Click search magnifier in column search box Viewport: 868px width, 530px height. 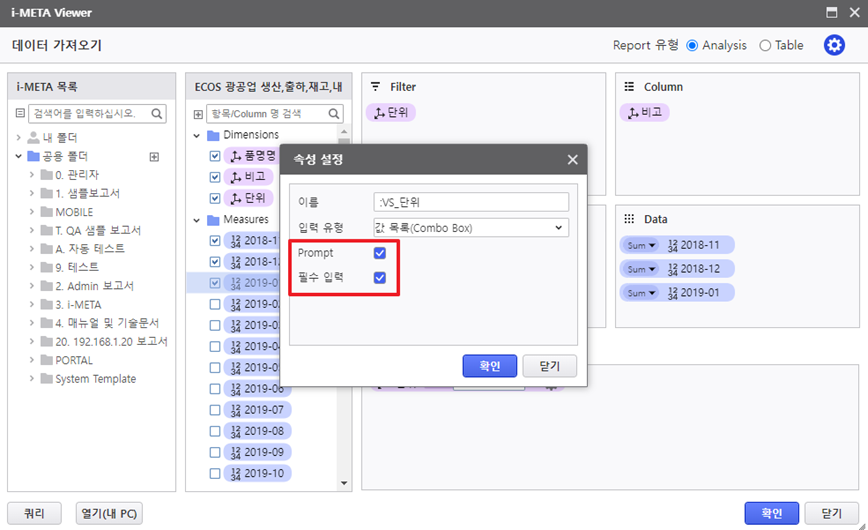tap(335, 114)
